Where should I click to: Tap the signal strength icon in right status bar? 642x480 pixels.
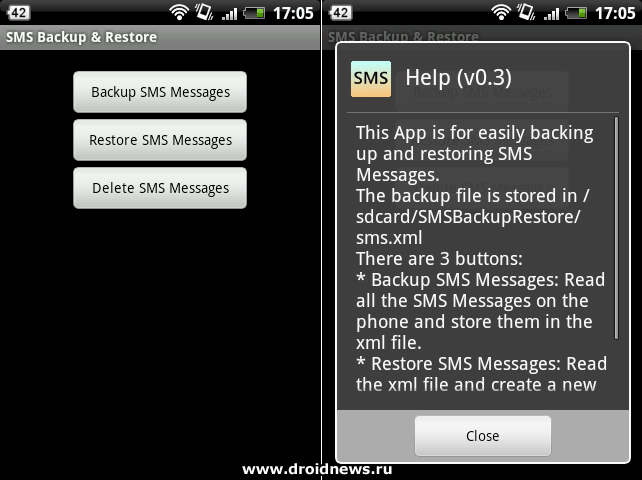[x=551, y=14]
